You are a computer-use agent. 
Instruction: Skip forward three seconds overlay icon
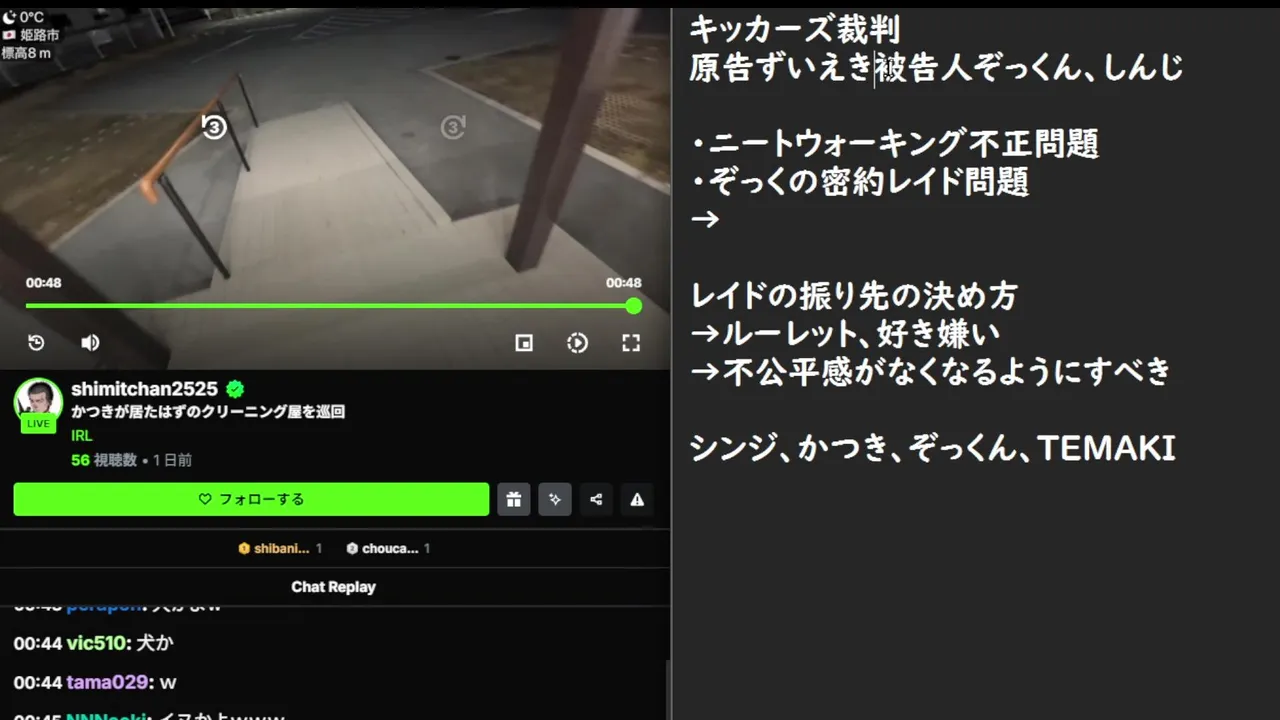tap(454, 127)
